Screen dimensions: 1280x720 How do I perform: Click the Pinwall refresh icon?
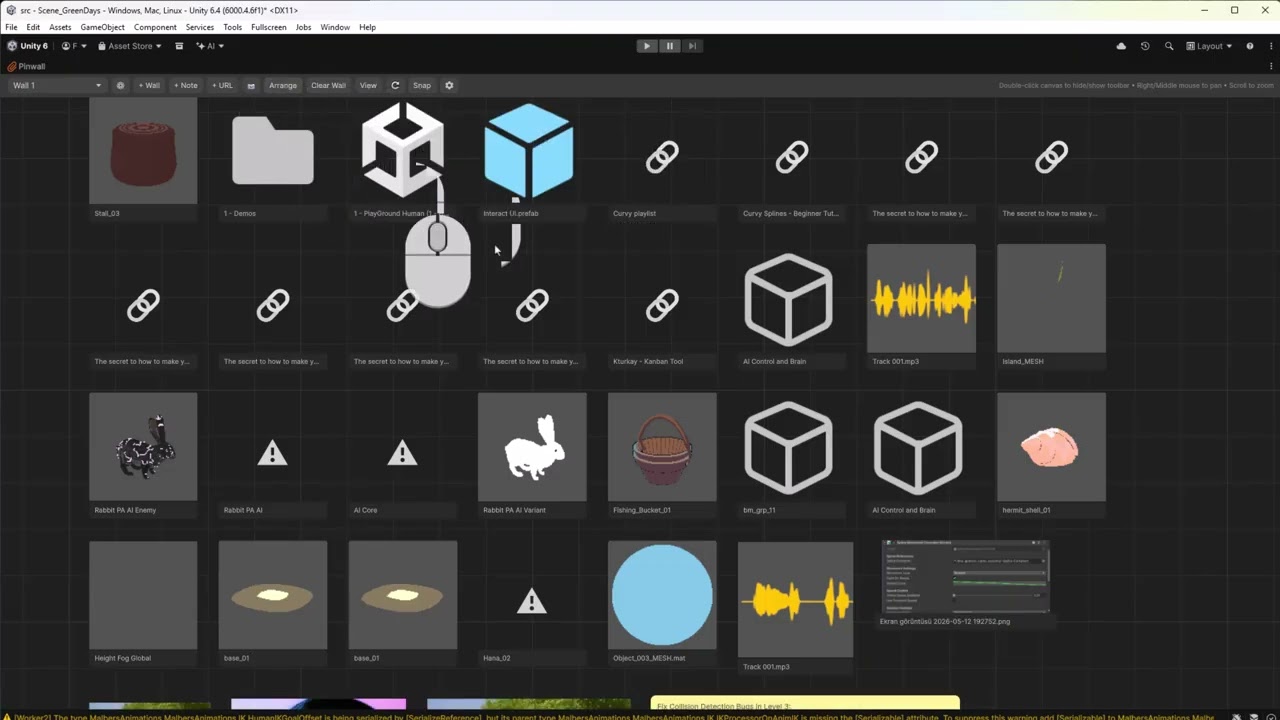coord(395,85)
